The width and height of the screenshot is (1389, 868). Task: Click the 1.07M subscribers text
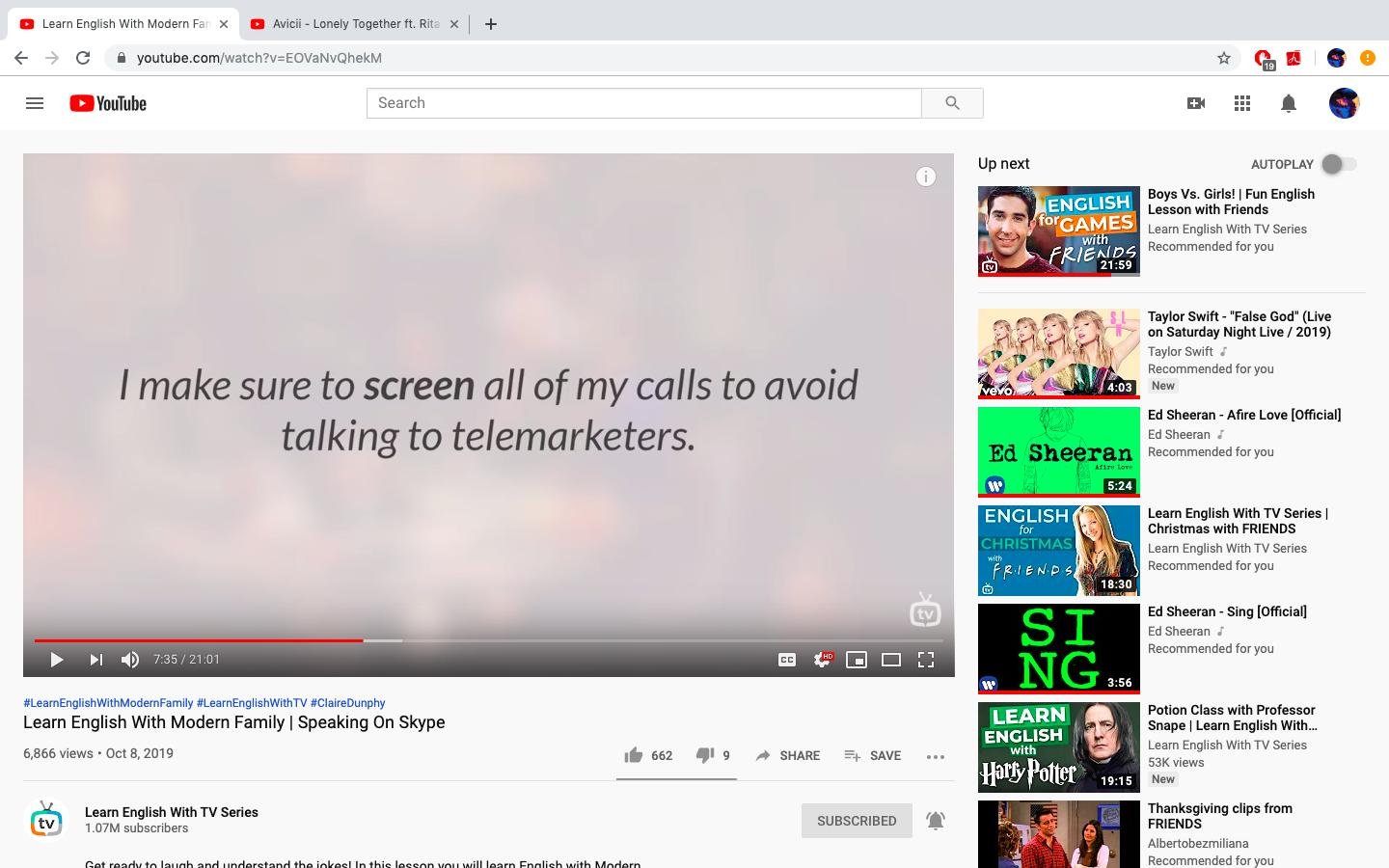(137, 828)
